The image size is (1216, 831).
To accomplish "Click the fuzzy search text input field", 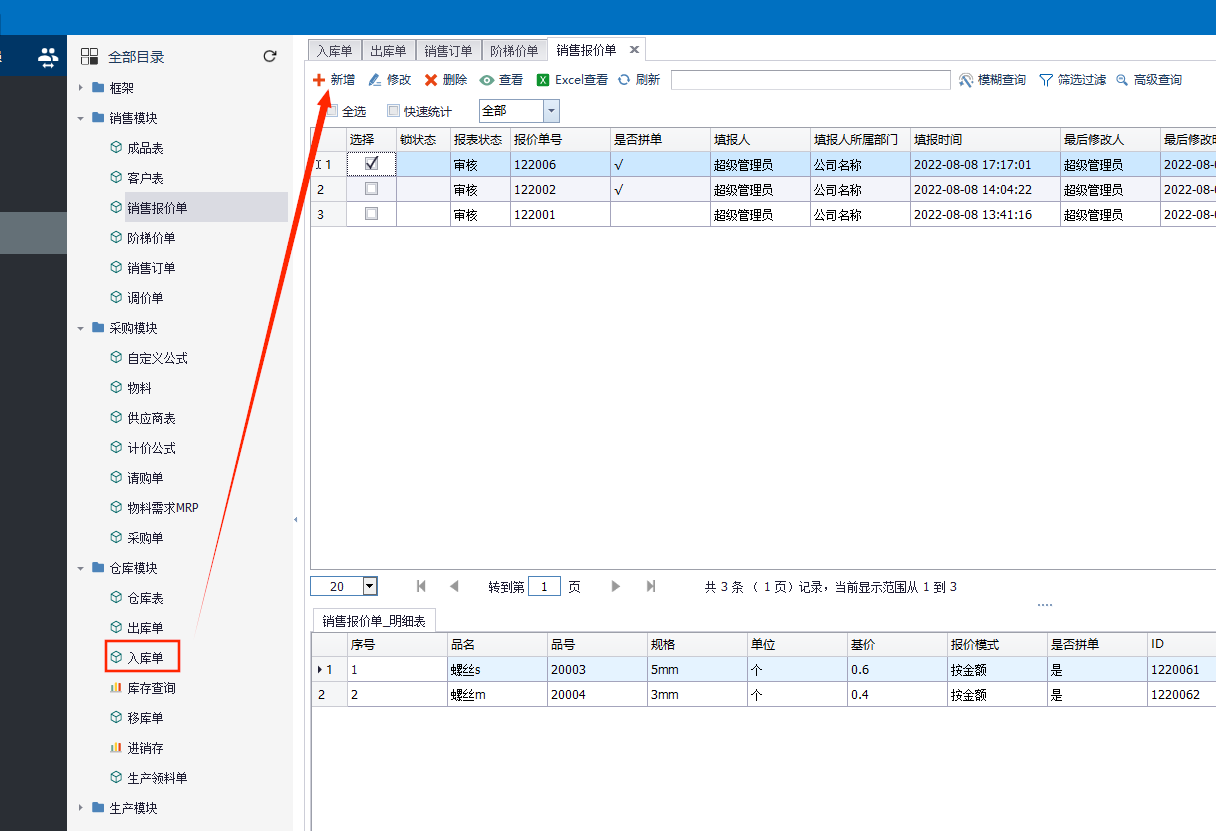I will pos(810,80).
